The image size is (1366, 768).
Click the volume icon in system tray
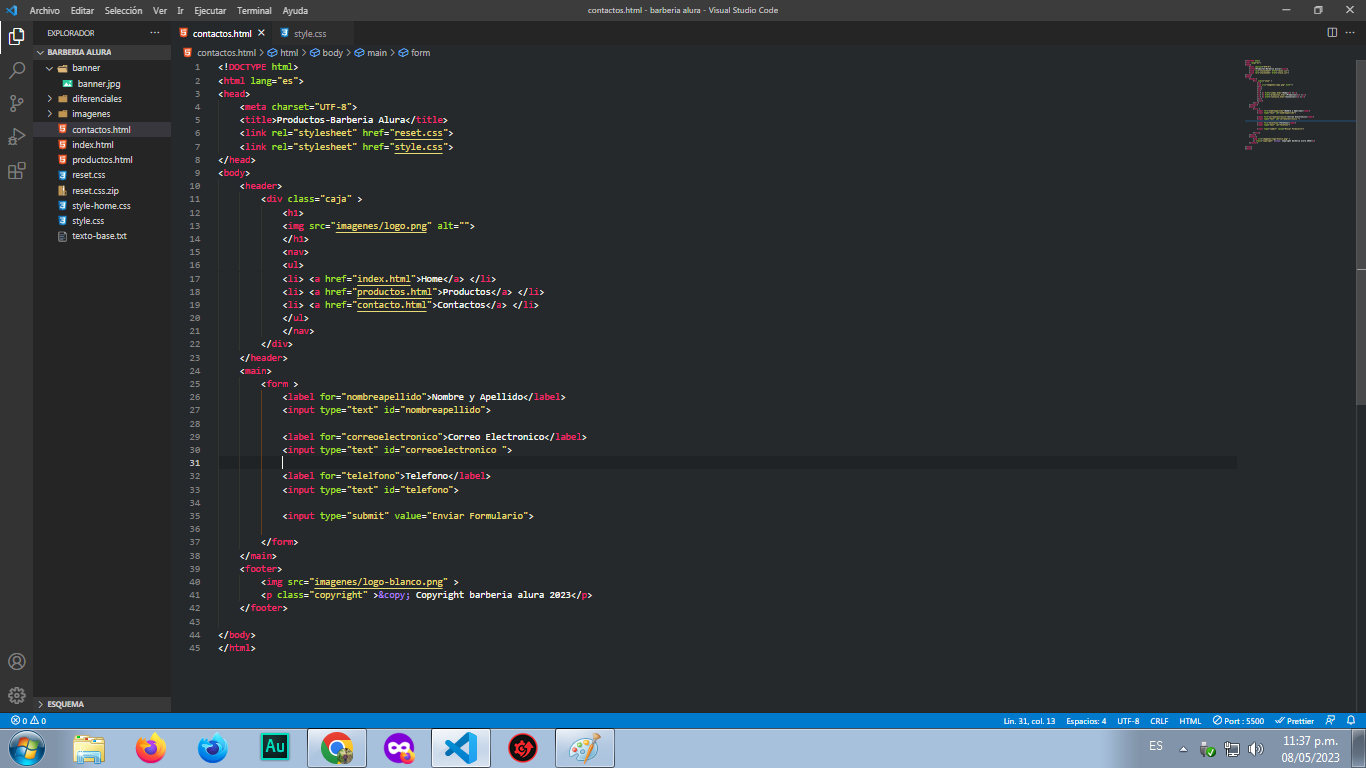[1256, 749]
